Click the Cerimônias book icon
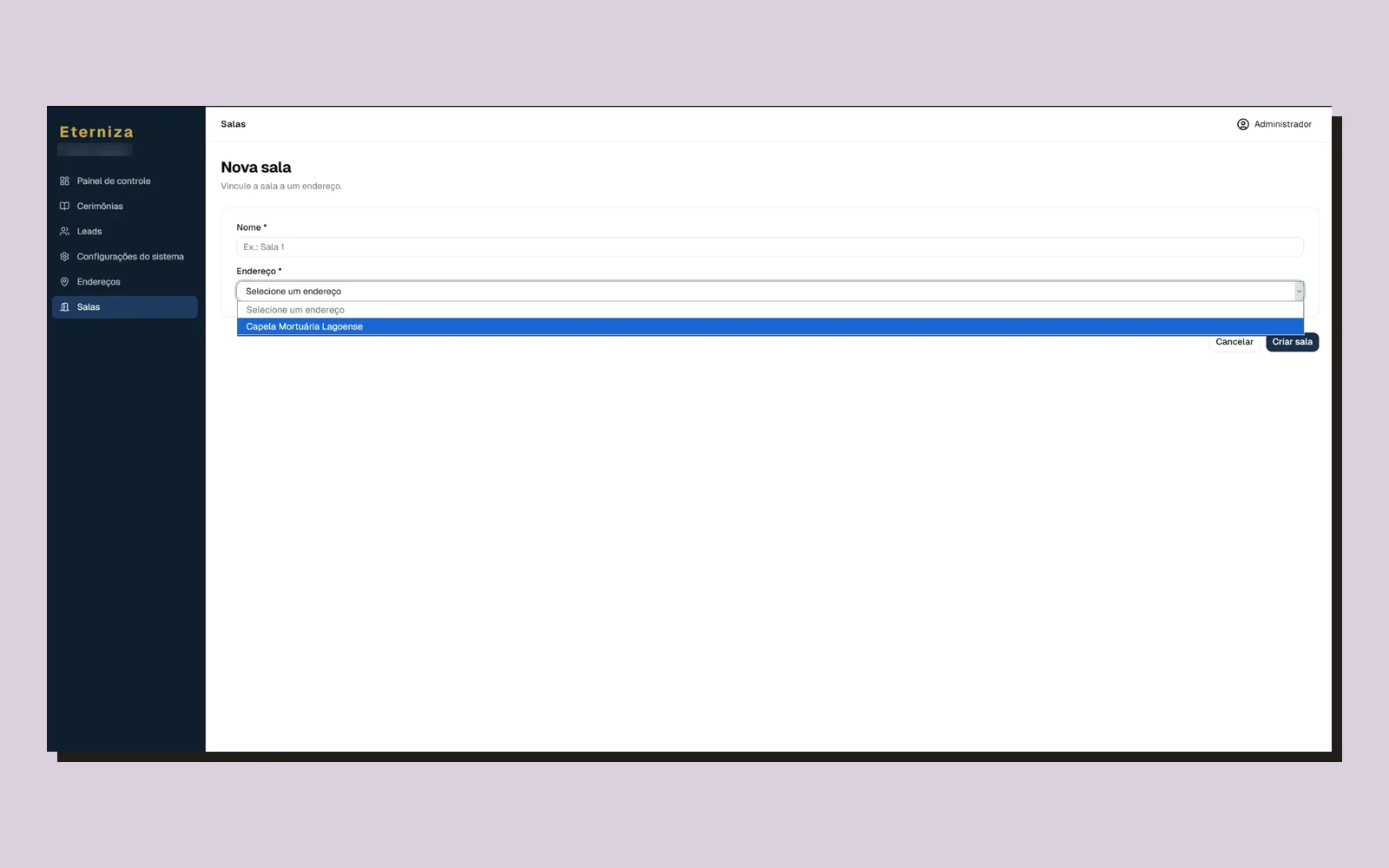 click(64, 207)
